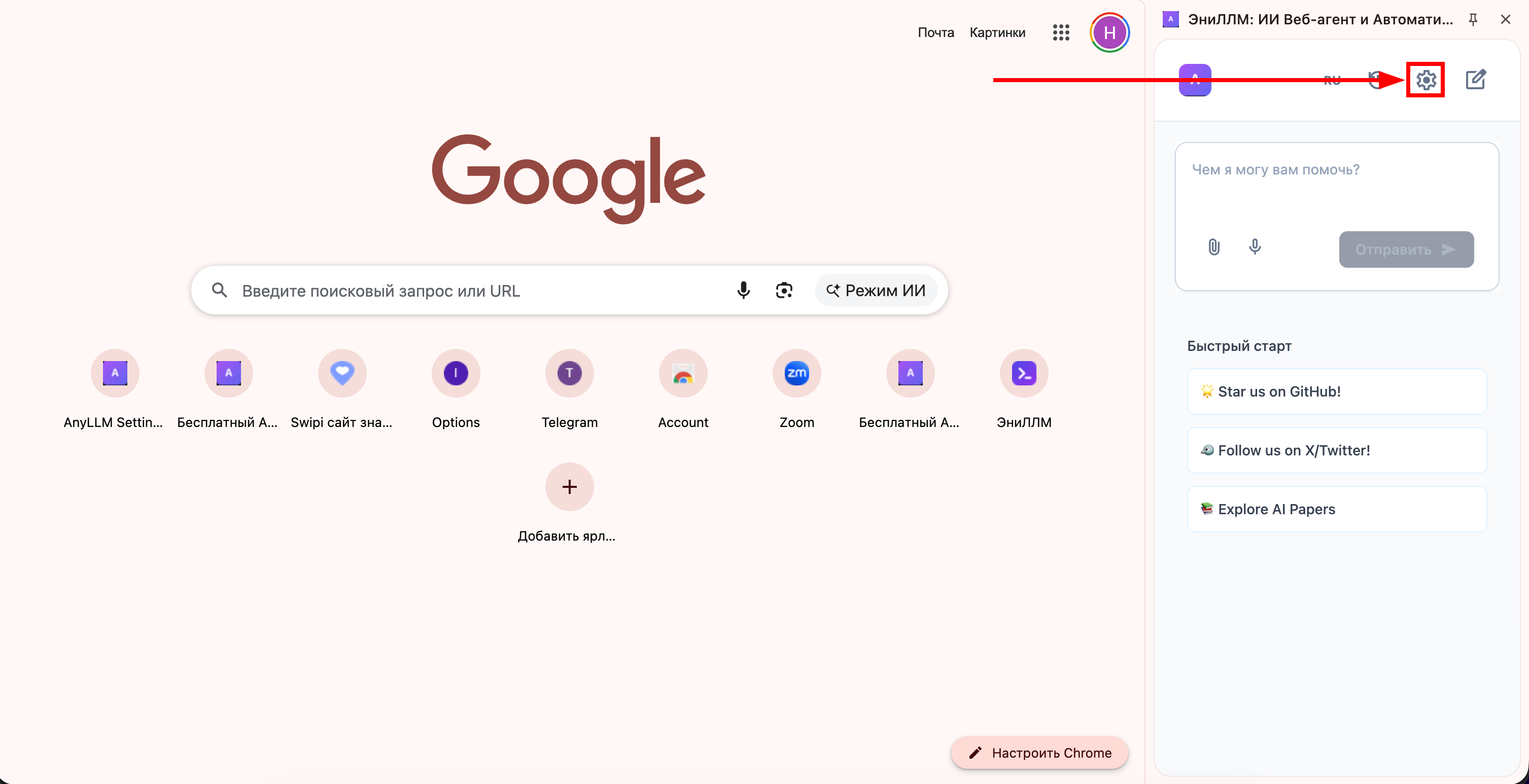The height and width of the screenshot is (784, 1529).
Task: Open the Почта link
Action: point(935,32)
